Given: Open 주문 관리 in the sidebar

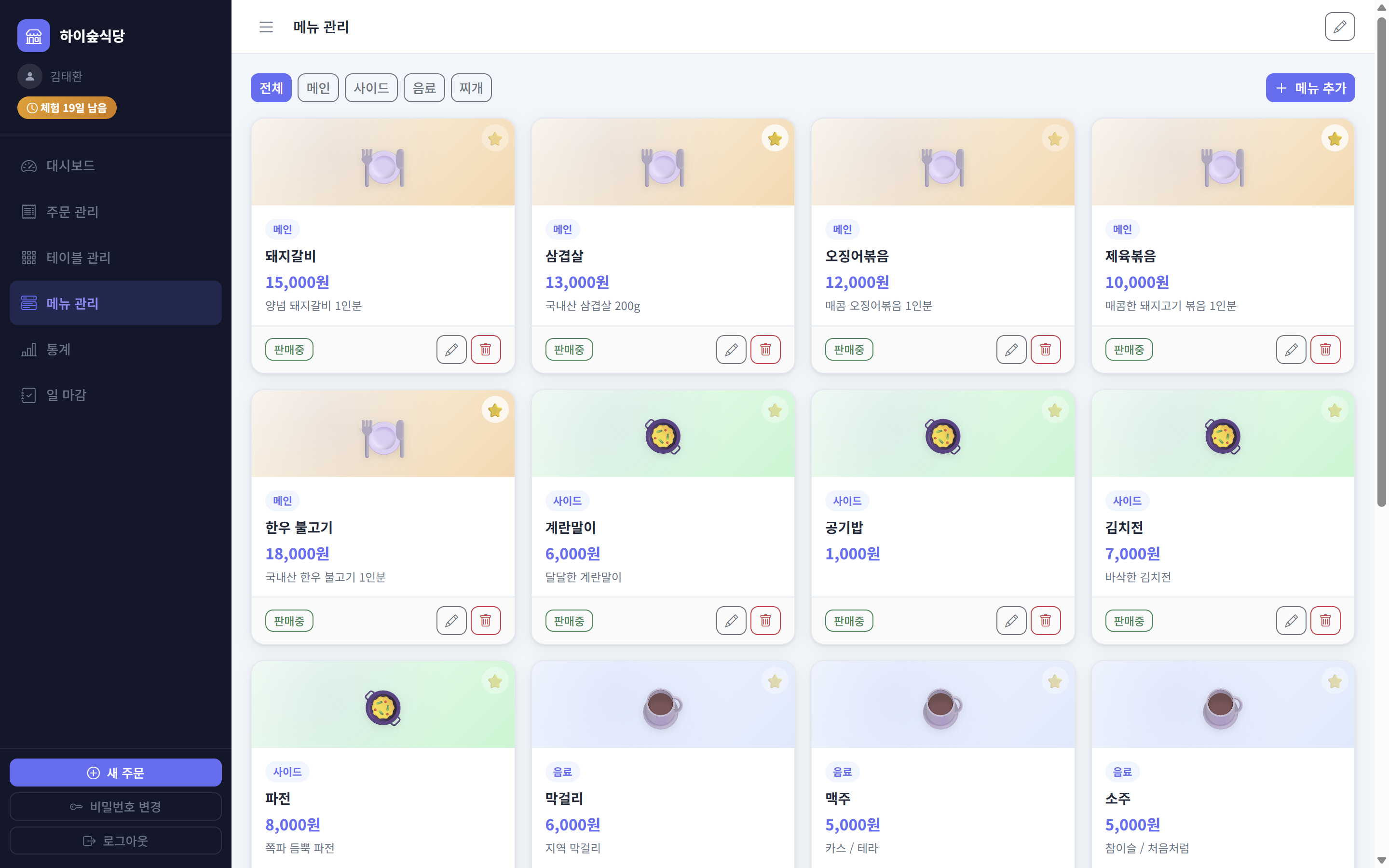Looking at the screenshot, I should (x=115, y=211).
